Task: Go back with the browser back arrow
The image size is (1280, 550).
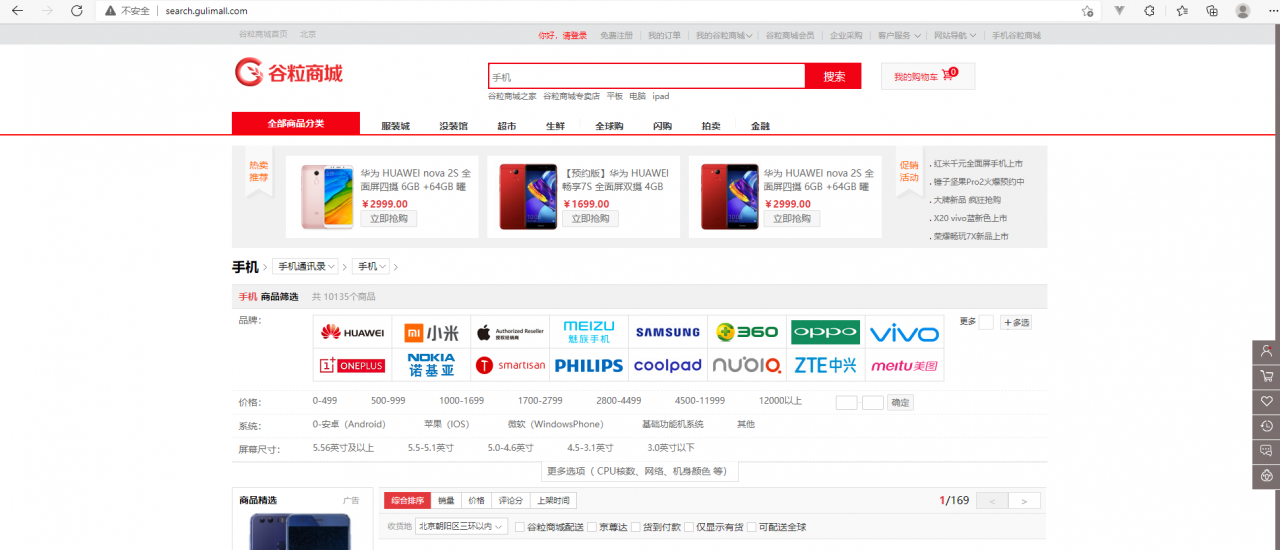Action: tap(17, 10)
